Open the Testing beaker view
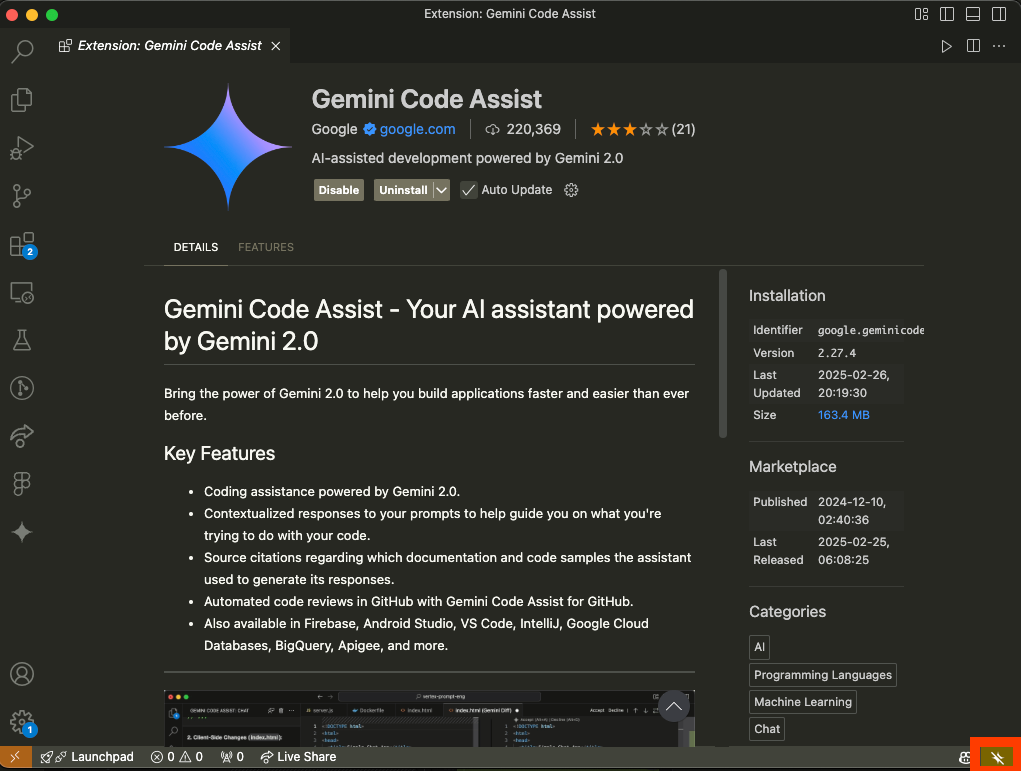 point(22,341)
